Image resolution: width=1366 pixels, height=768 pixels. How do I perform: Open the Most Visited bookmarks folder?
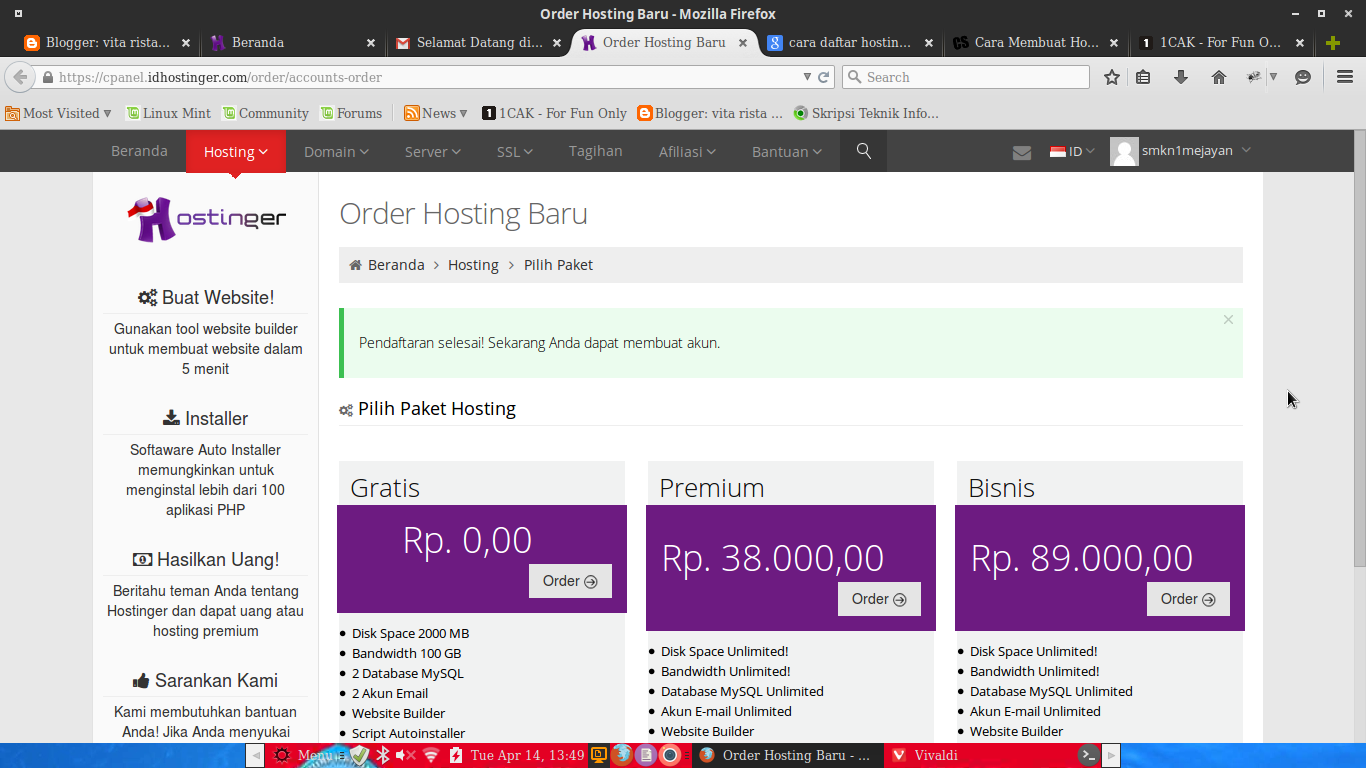click(x=58, y=113)
